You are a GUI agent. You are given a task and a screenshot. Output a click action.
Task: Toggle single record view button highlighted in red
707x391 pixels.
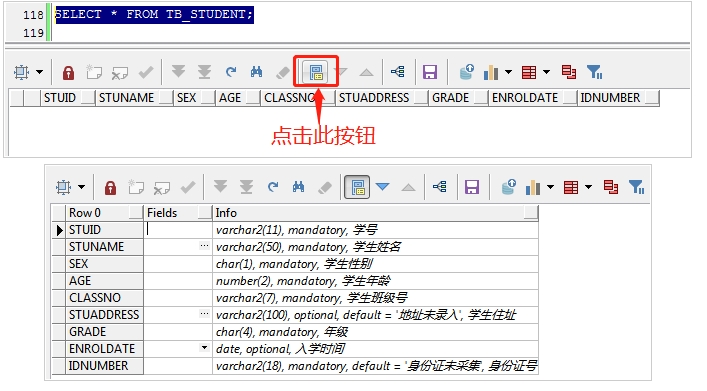click(316, 72)
